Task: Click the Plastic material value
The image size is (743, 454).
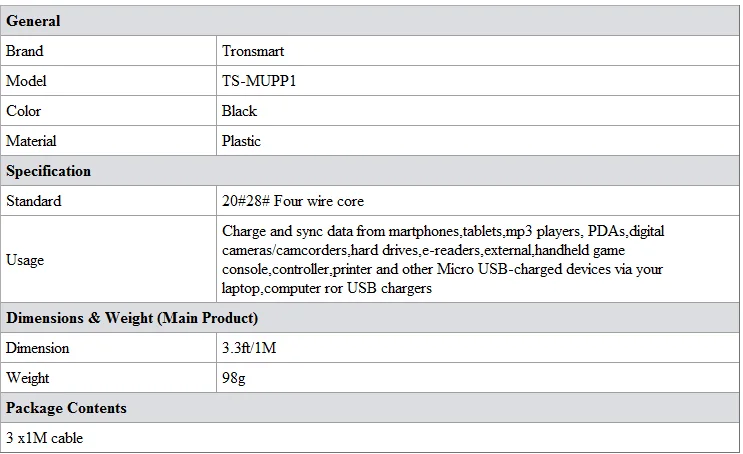Action: coord(242,141)
